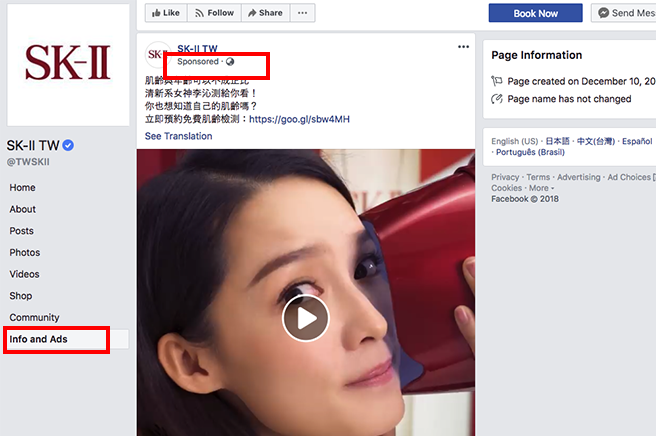Viewport: 656px width, 436px height.
Task: Click the page name history icon
Action: coord(497,99)
